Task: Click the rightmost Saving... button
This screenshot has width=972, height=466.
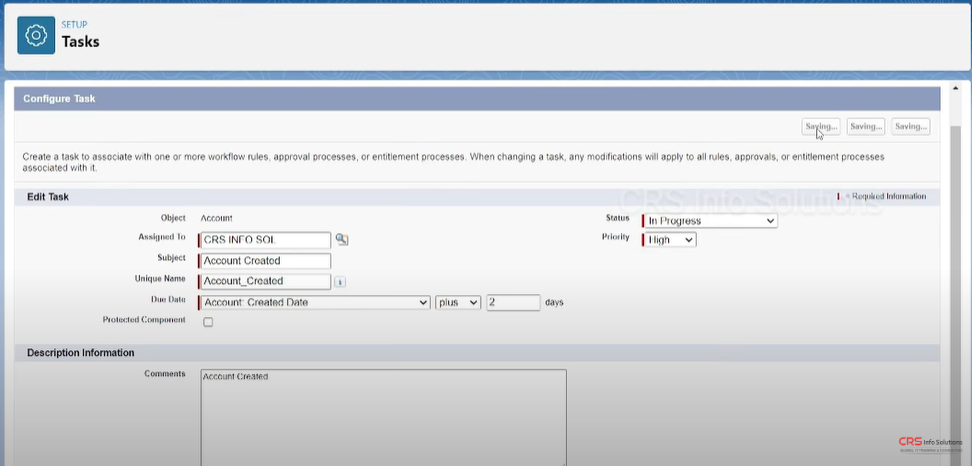Action: click(911, 127)
